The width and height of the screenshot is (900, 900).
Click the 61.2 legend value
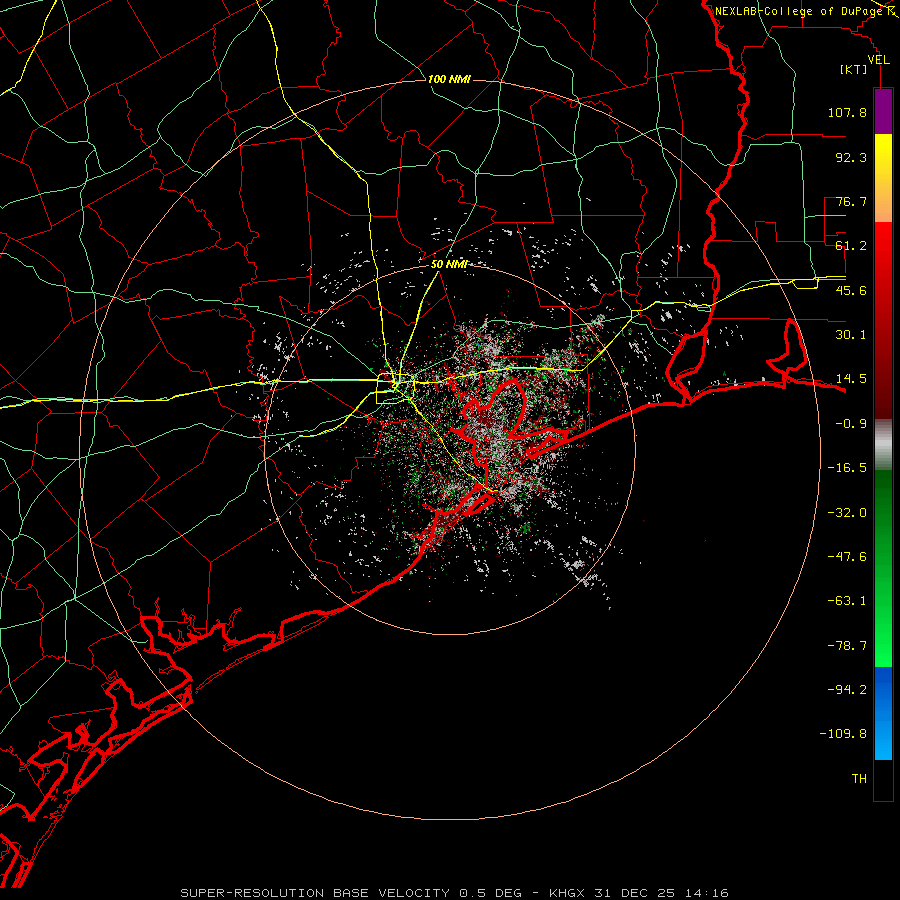tap(851, 246)
